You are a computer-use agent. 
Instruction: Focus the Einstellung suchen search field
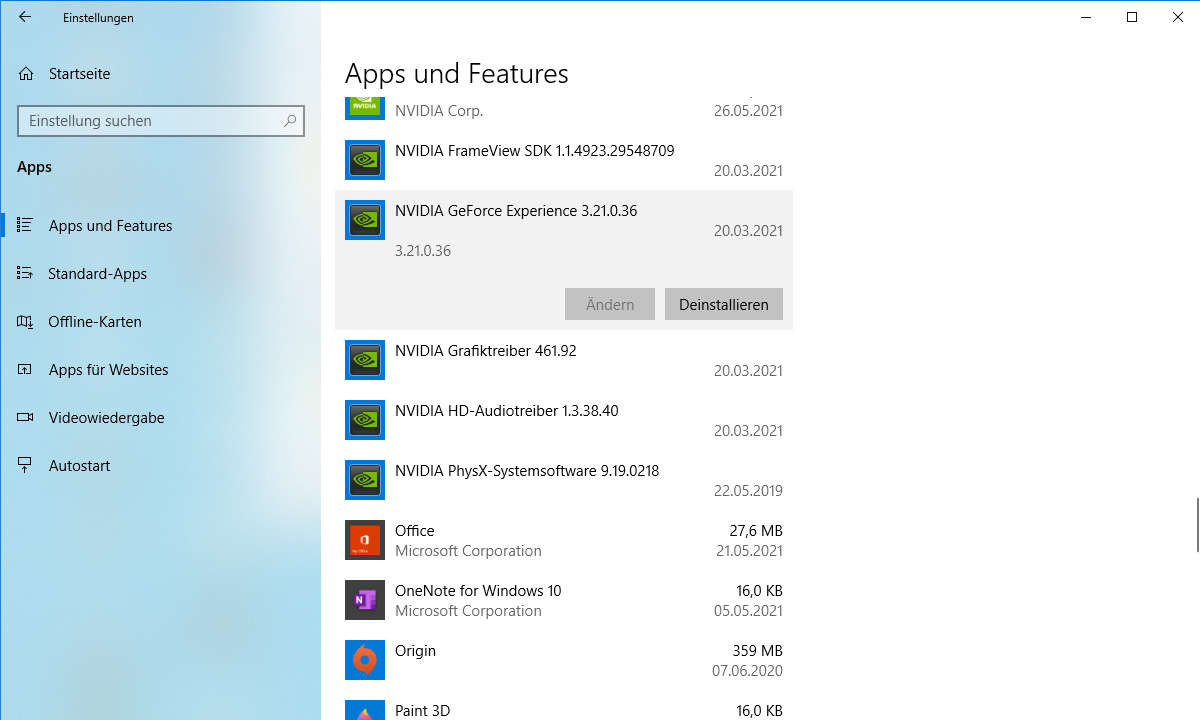161,121
